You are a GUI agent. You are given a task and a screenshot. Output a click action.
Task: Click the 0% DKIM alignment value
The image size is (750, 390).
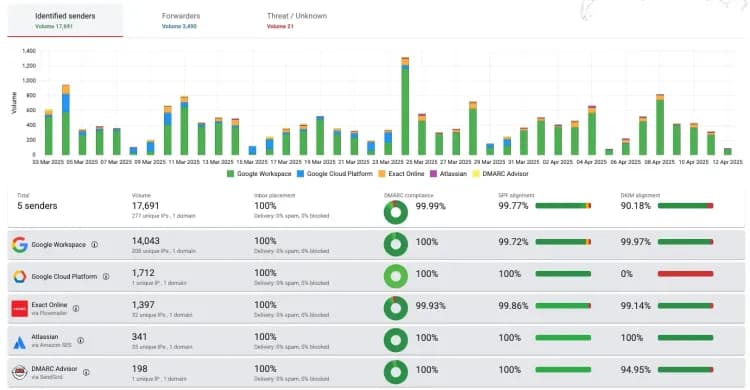627,274
